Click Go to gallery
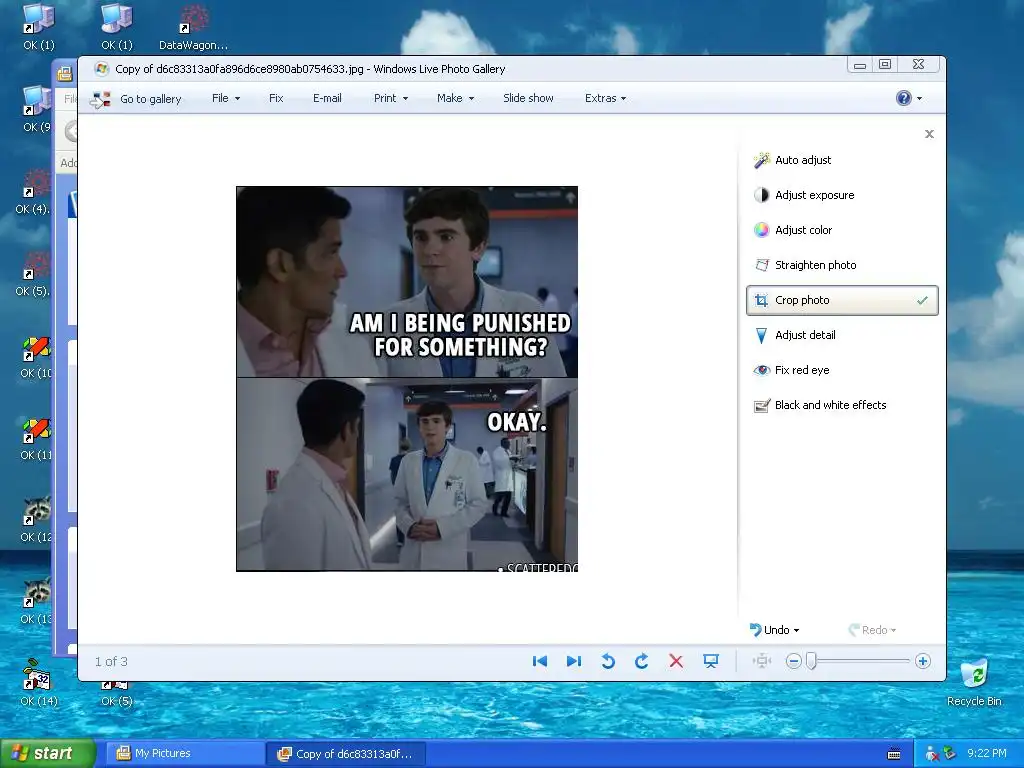 click(136, 99)
